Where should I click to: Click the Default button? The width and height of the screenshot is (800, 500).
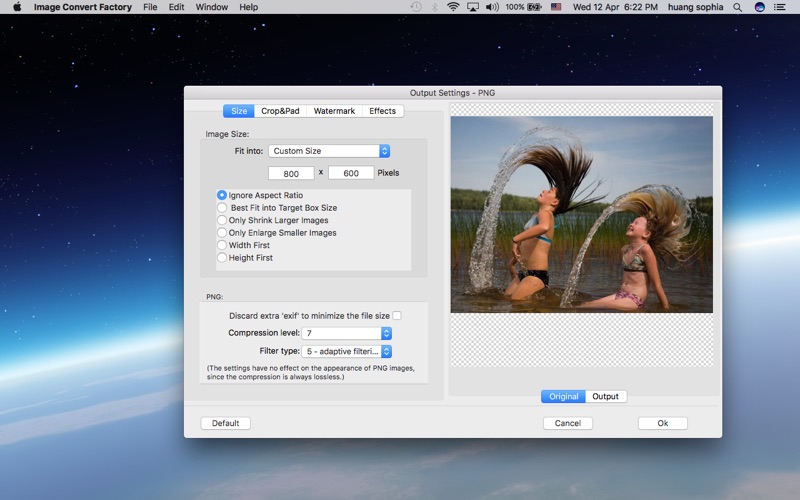pos(226,423)
